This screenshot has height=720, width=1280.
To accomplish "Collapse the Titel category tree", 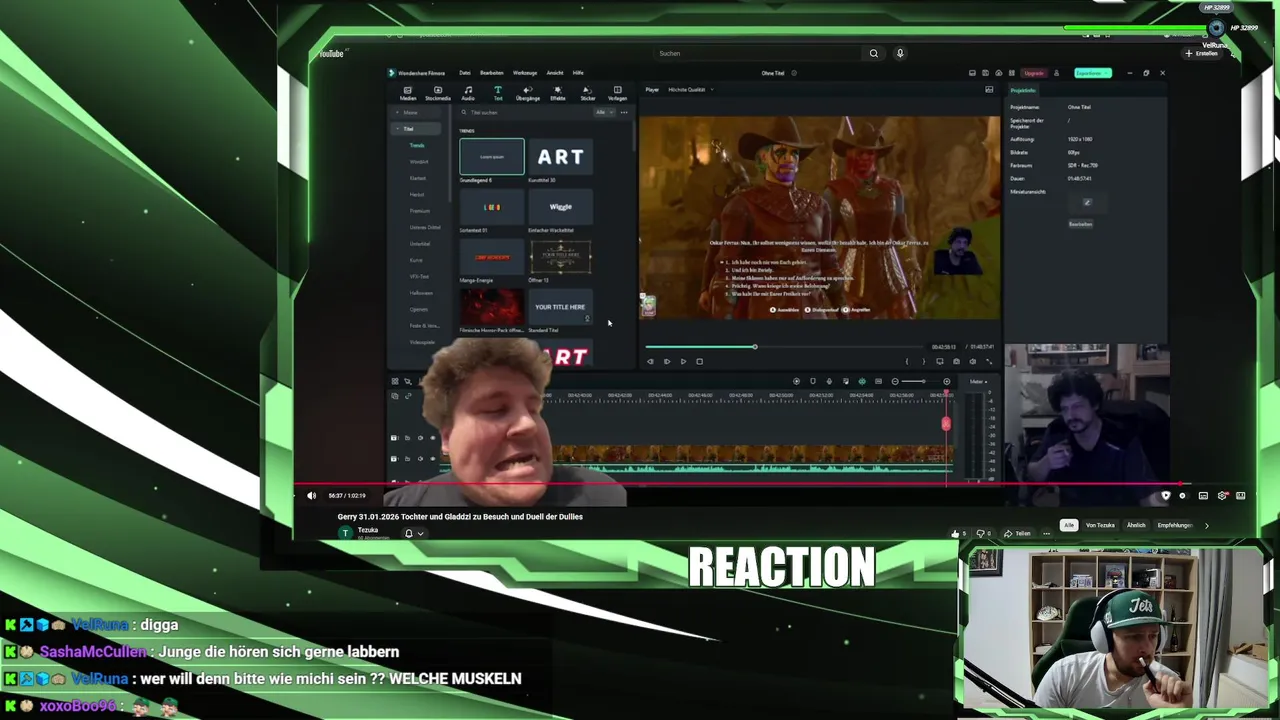I will [397, 129].
